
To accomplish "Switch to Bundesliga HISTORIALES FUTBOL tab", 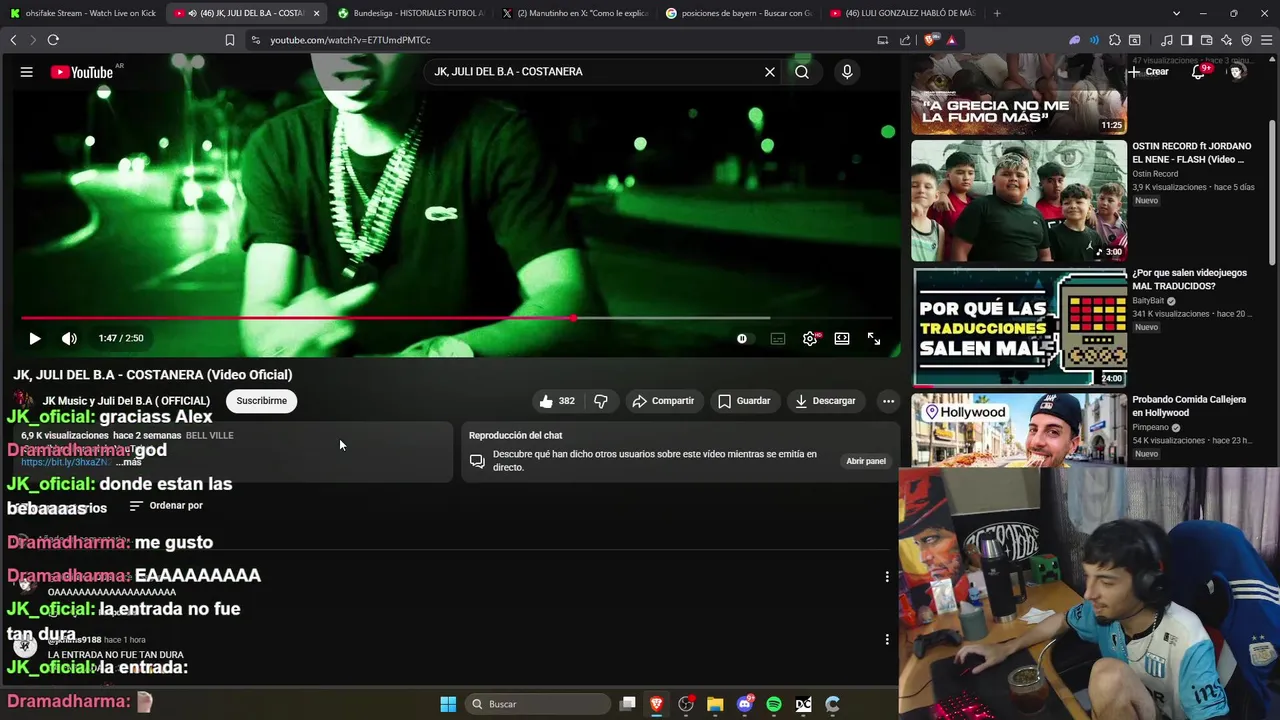I will click(x=412, y=13).
